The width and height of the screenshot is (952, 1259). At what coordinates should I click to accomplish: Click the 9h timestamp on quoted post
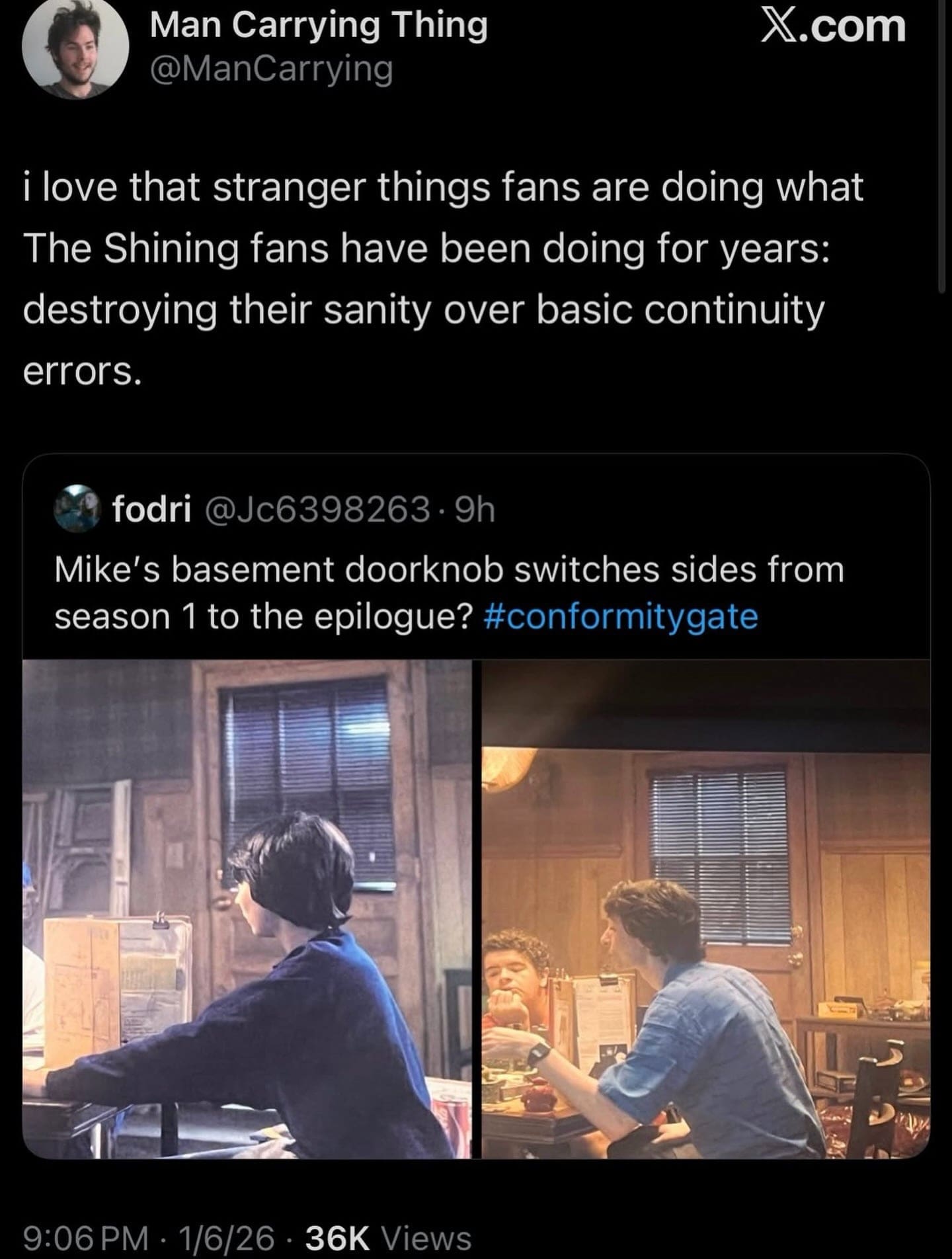tap(475, 508)
